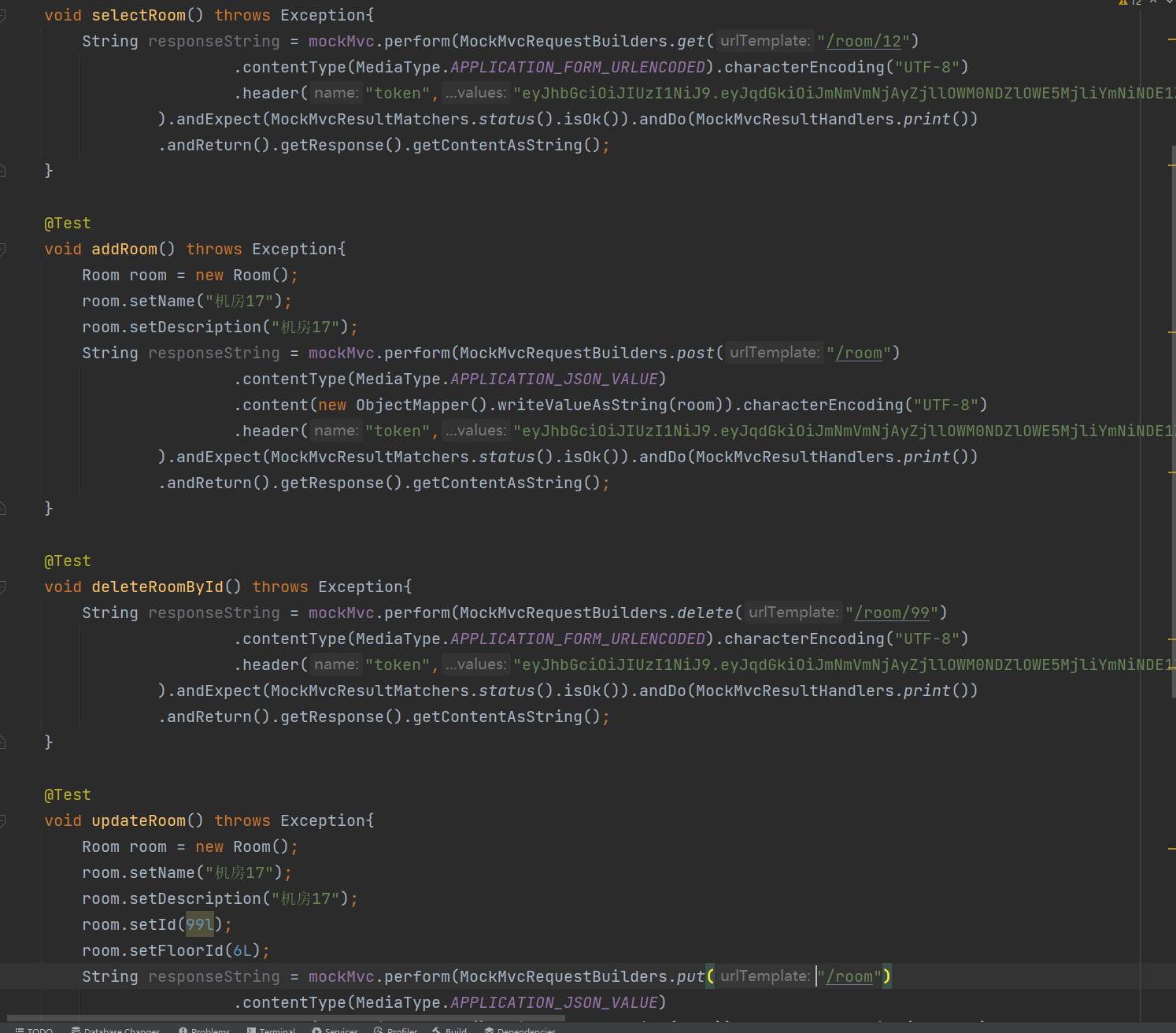The image size is (1176, 1033).
Task: Click the "token" string in selectRoom header
Action: pos(398,93)
